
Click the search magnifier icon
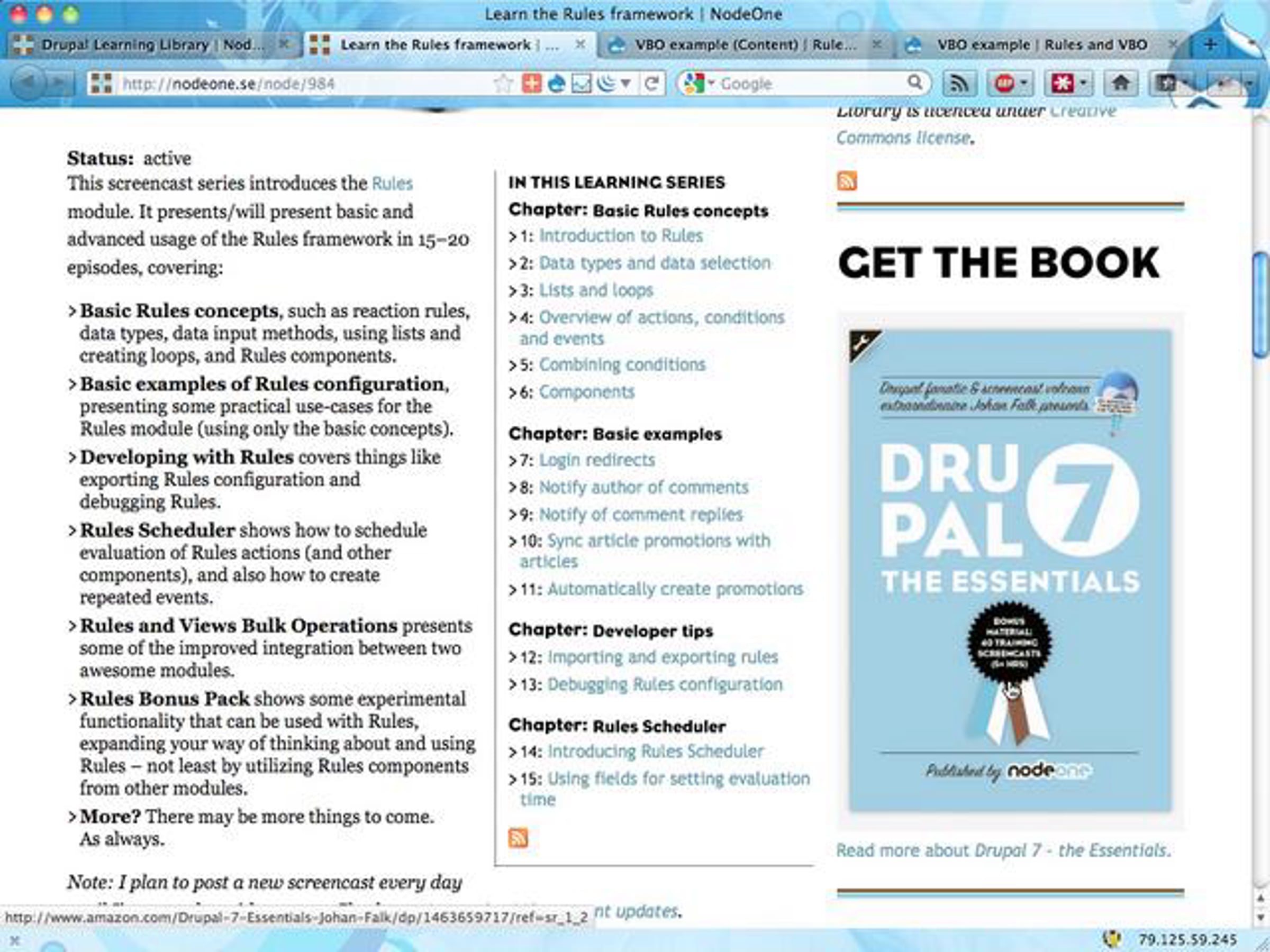[x=914, y=83]
